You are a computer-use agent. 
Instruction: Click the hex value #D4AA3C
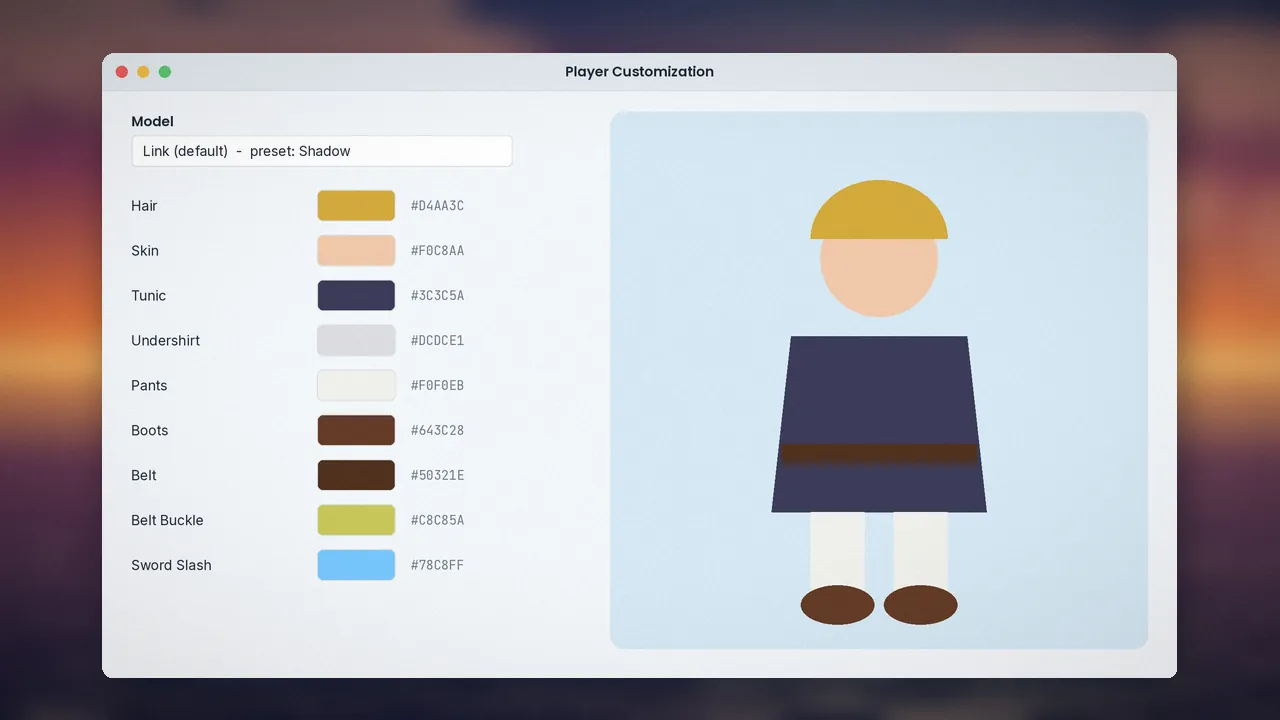(437, 206)
